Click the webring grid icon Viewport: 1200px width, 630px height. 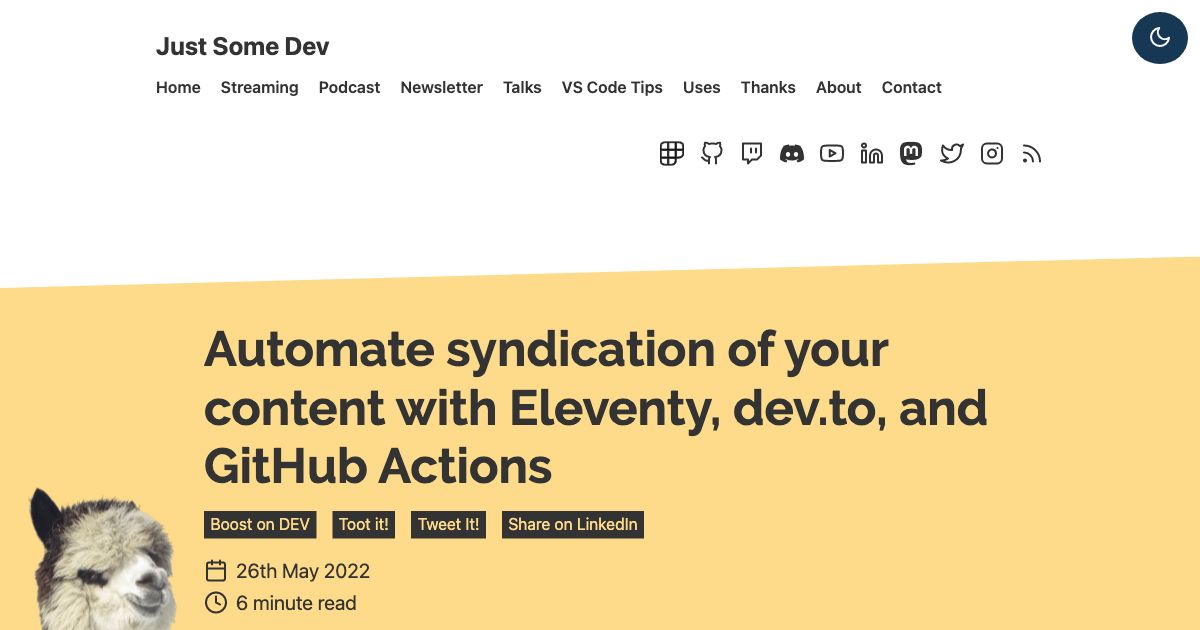671,153
